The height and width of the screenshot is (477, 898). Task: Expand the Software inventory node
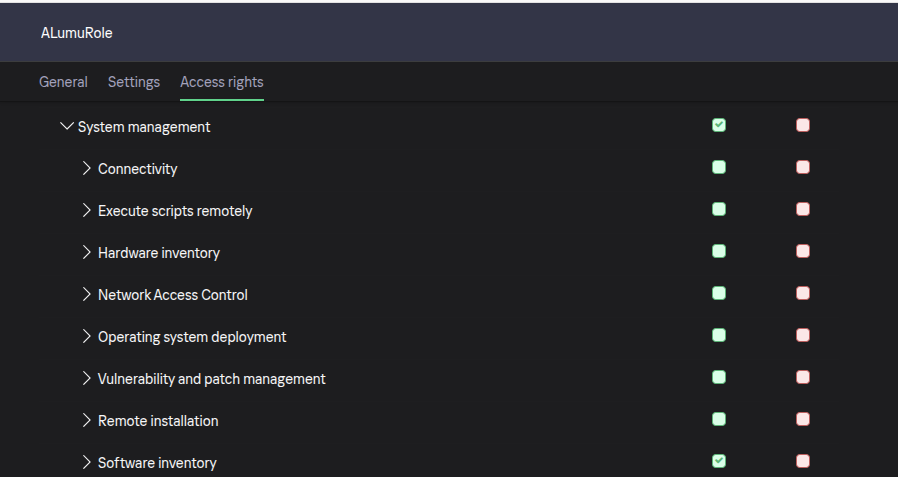pyautogui.click(x=87, y=463)
